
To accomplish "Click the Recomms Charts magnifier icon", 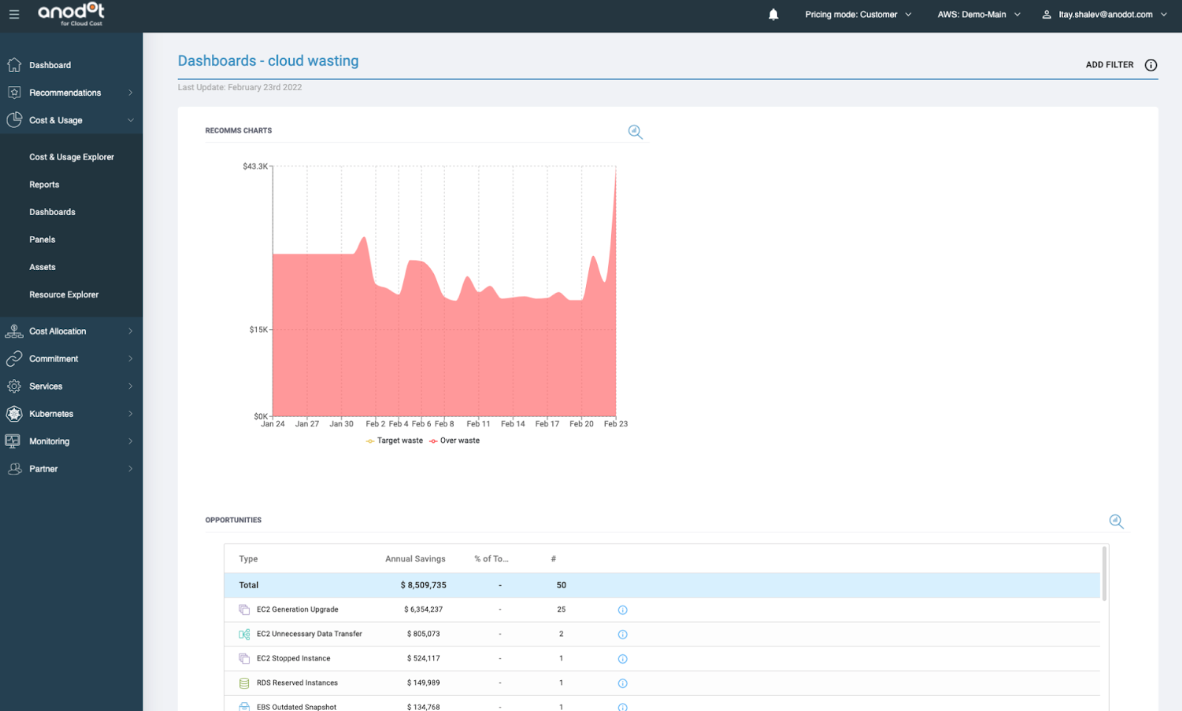I will [635, 132].
